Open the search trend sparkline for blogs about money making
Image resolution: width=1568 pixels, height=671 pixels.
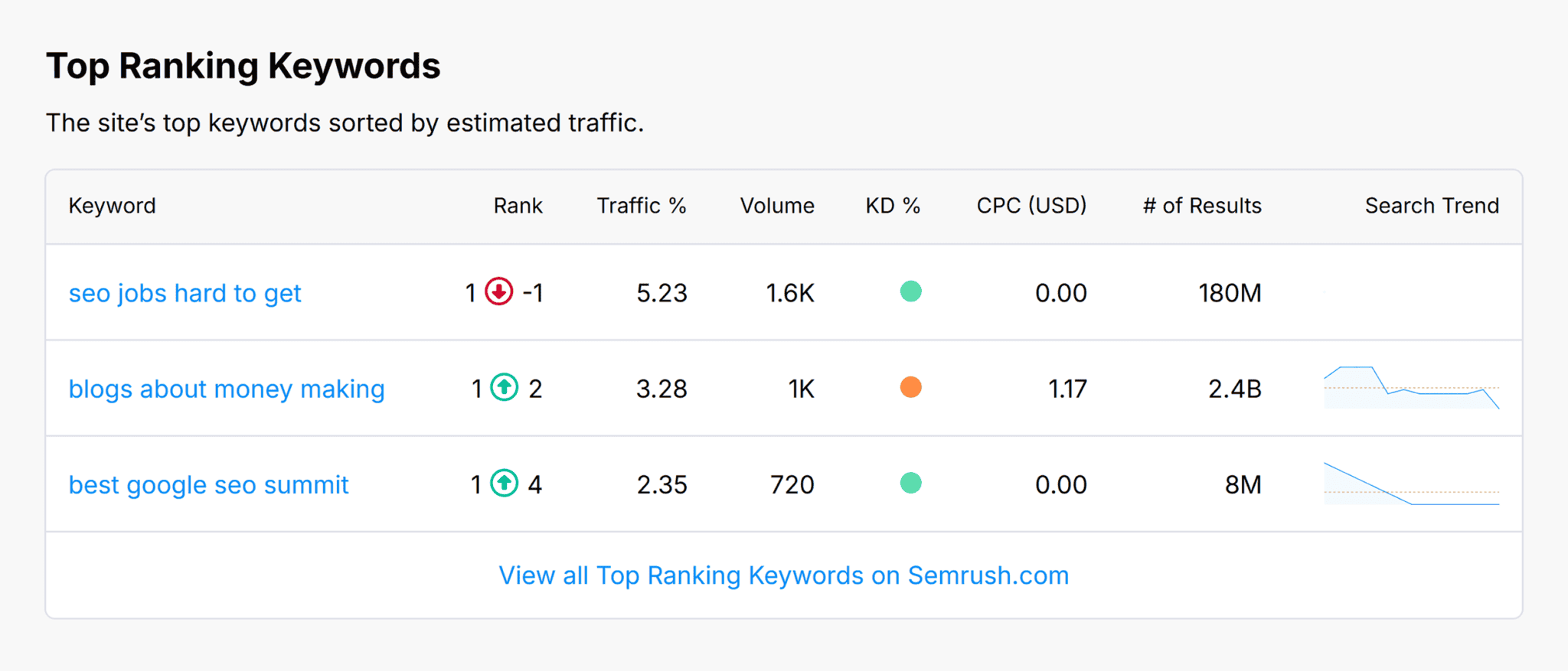[1411, 388]
